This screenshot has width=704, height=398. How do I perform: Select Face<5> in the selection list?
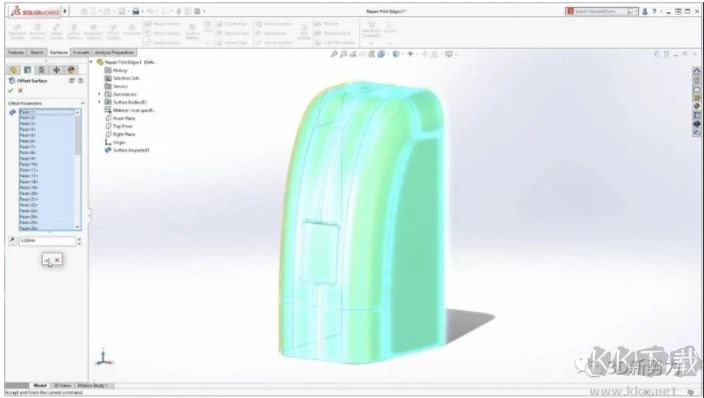pyautogui.click(x=46, y=135)
